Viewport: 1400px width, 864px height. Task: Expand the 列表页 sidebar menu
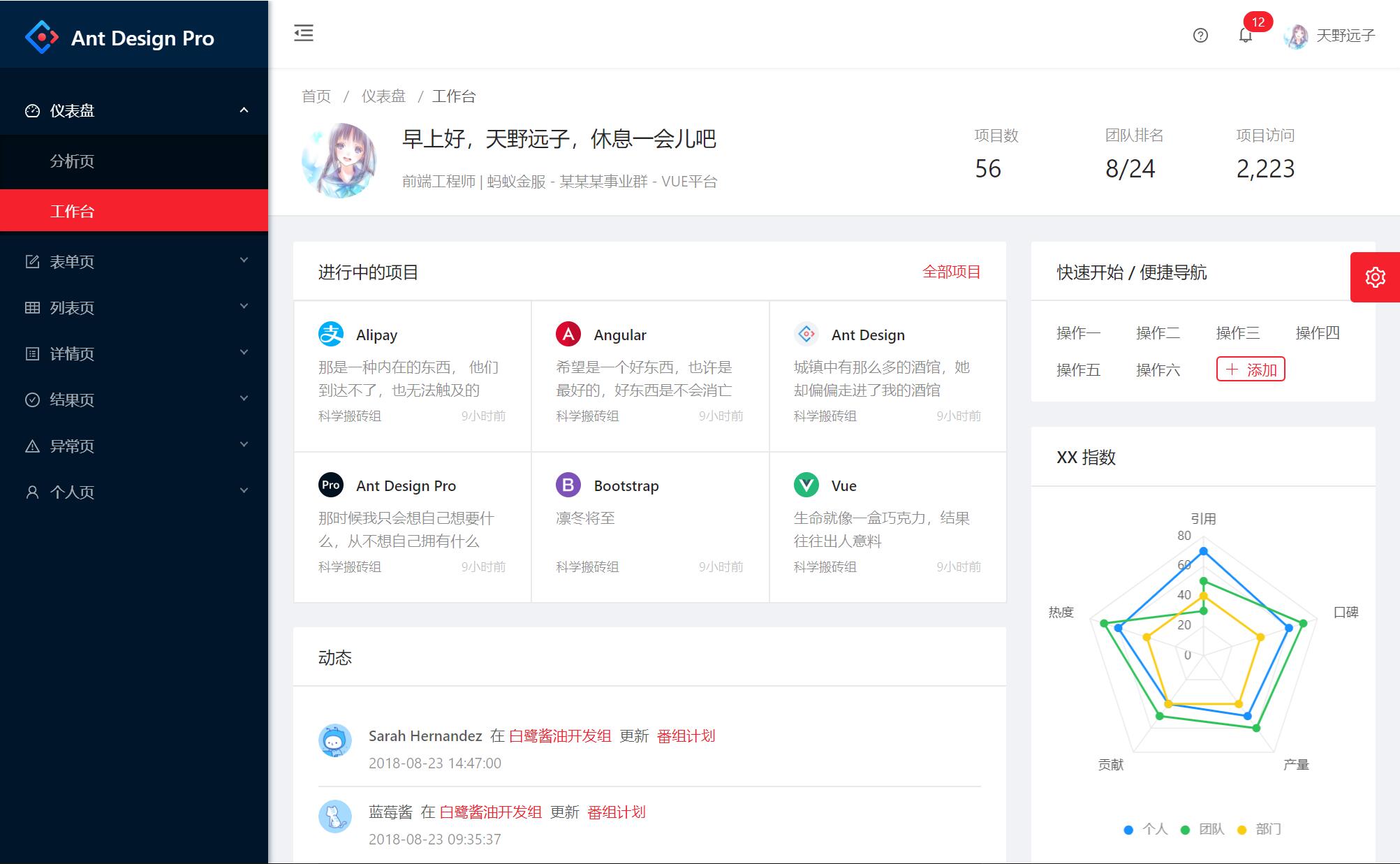click(x=134, y=307)
